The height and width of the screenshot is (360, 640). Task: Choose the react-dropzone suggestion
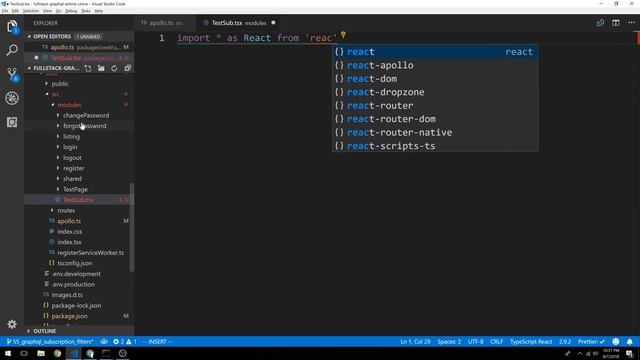tap(435, 92)
